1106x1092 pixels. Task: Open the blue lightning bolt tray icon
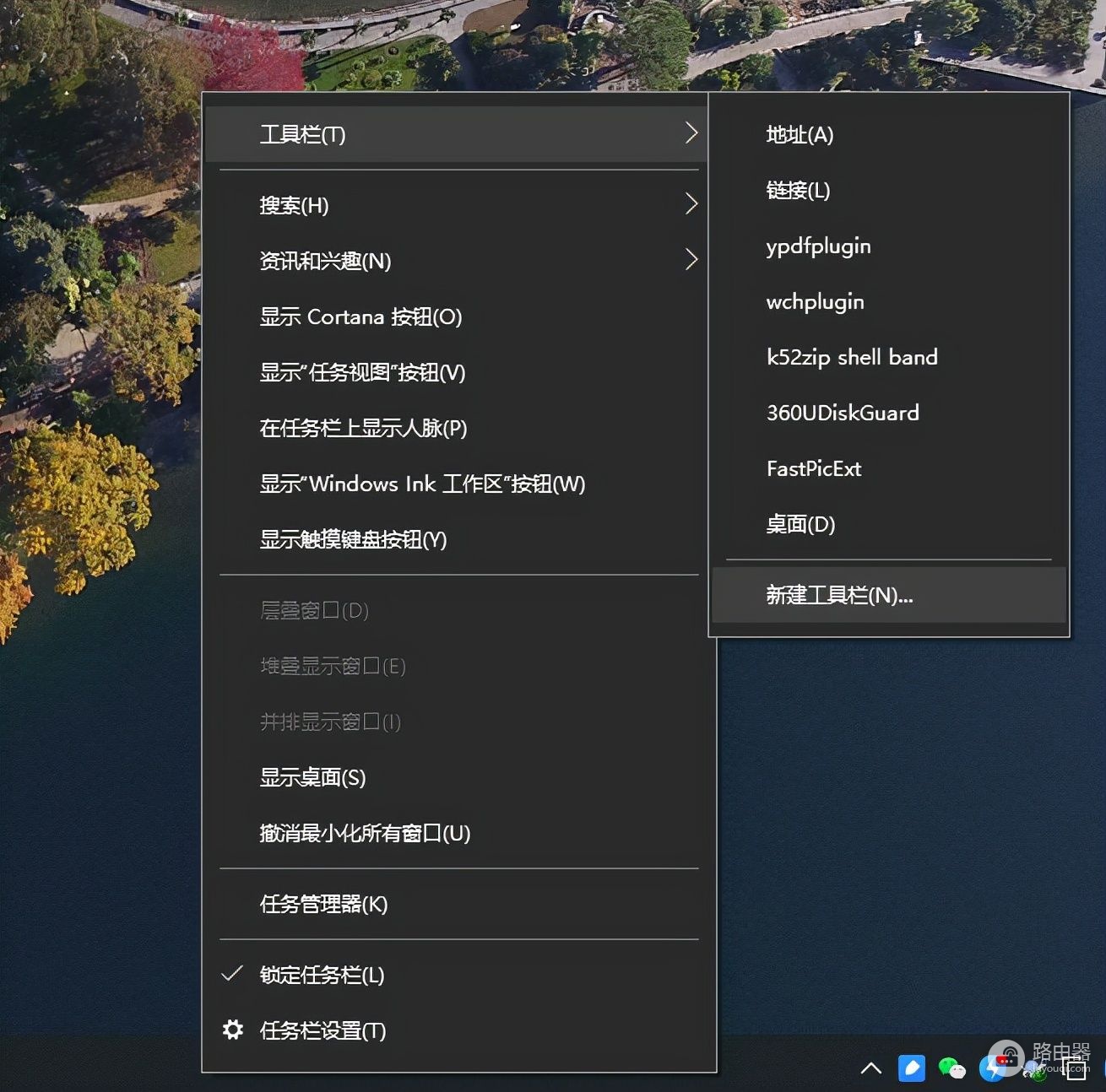point(990,1069)
